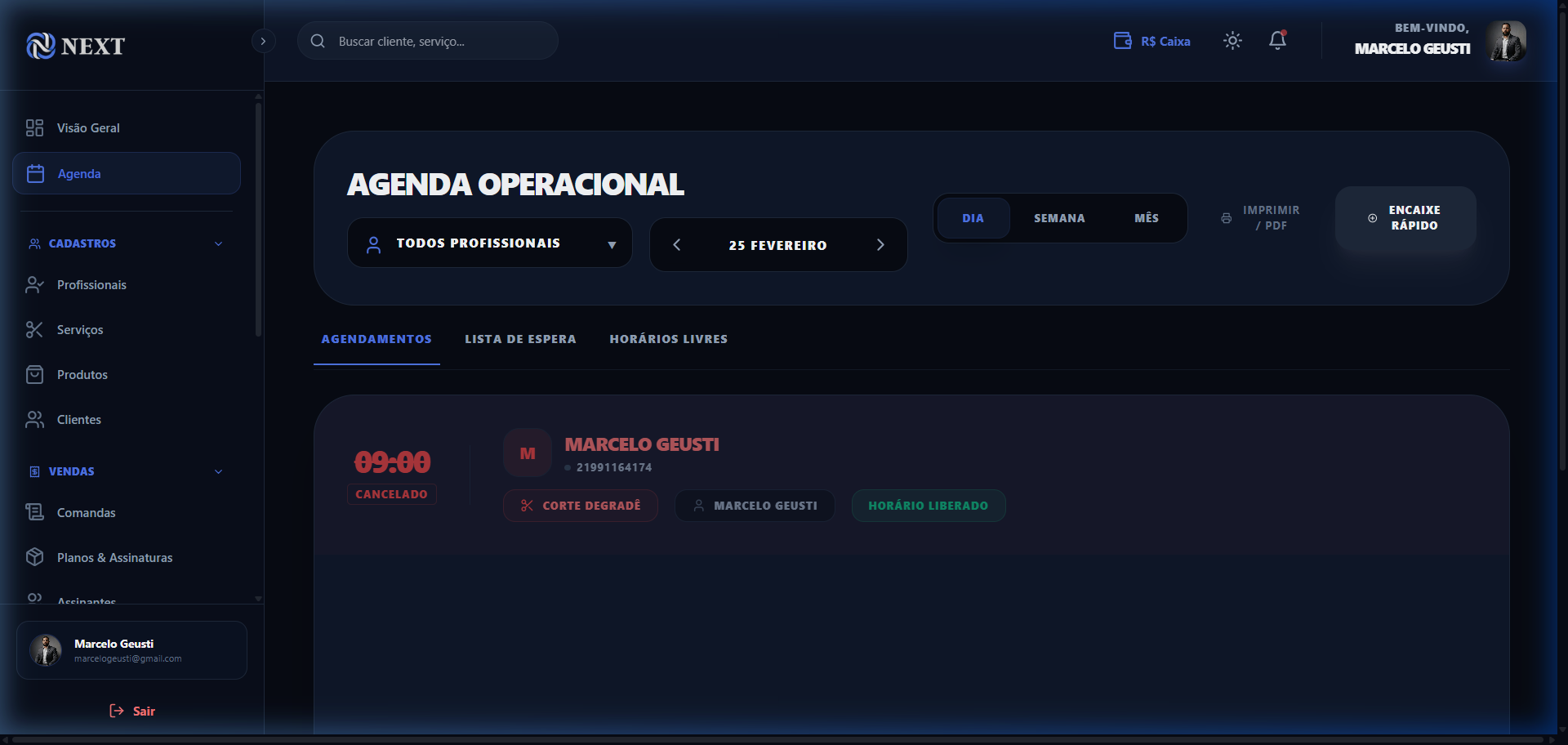This screenshot has height=745, width=1568.
Task: Open search with the magnifying glass icon
Action: coord(317,40)
